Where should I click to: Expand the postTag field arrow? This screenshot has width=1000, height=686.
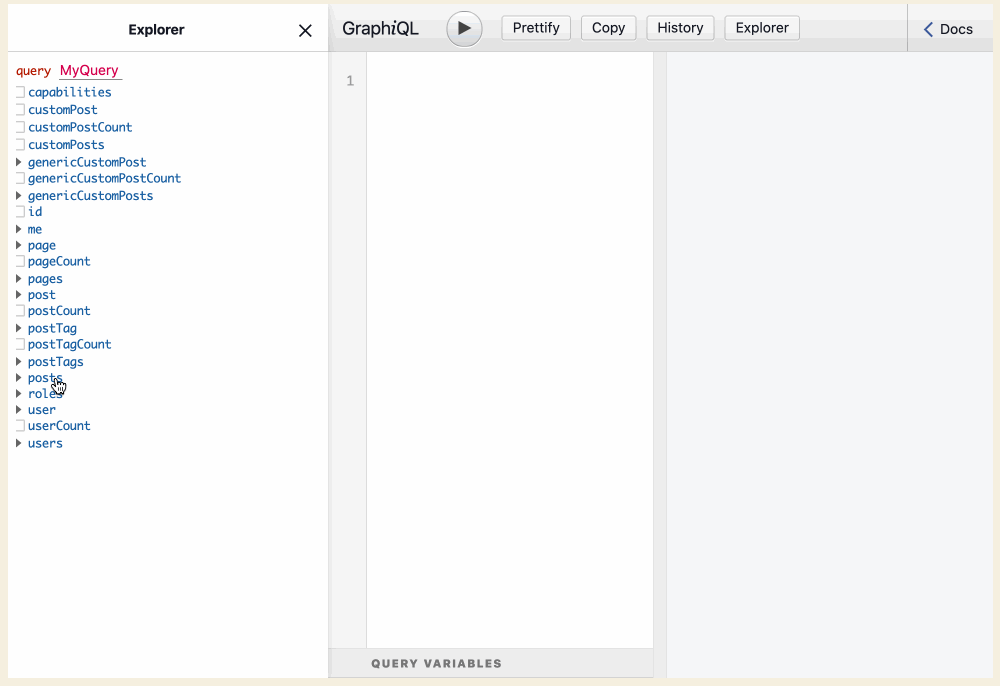pos(18,328)
